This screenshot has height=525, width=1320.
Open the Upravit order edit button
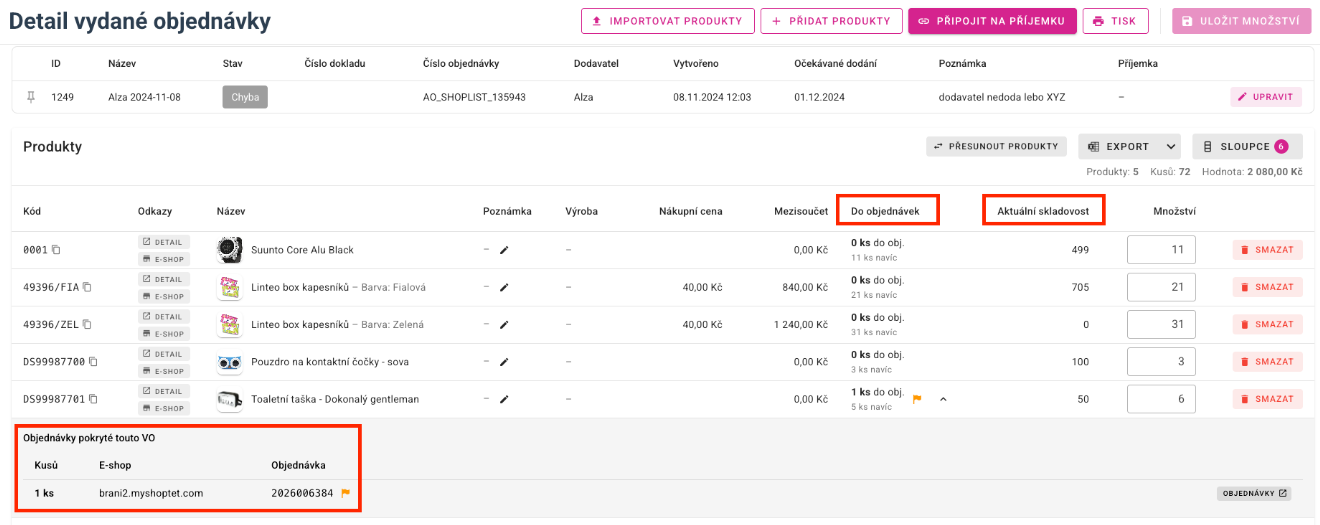pyautogui.click(x=1266, y=97)
